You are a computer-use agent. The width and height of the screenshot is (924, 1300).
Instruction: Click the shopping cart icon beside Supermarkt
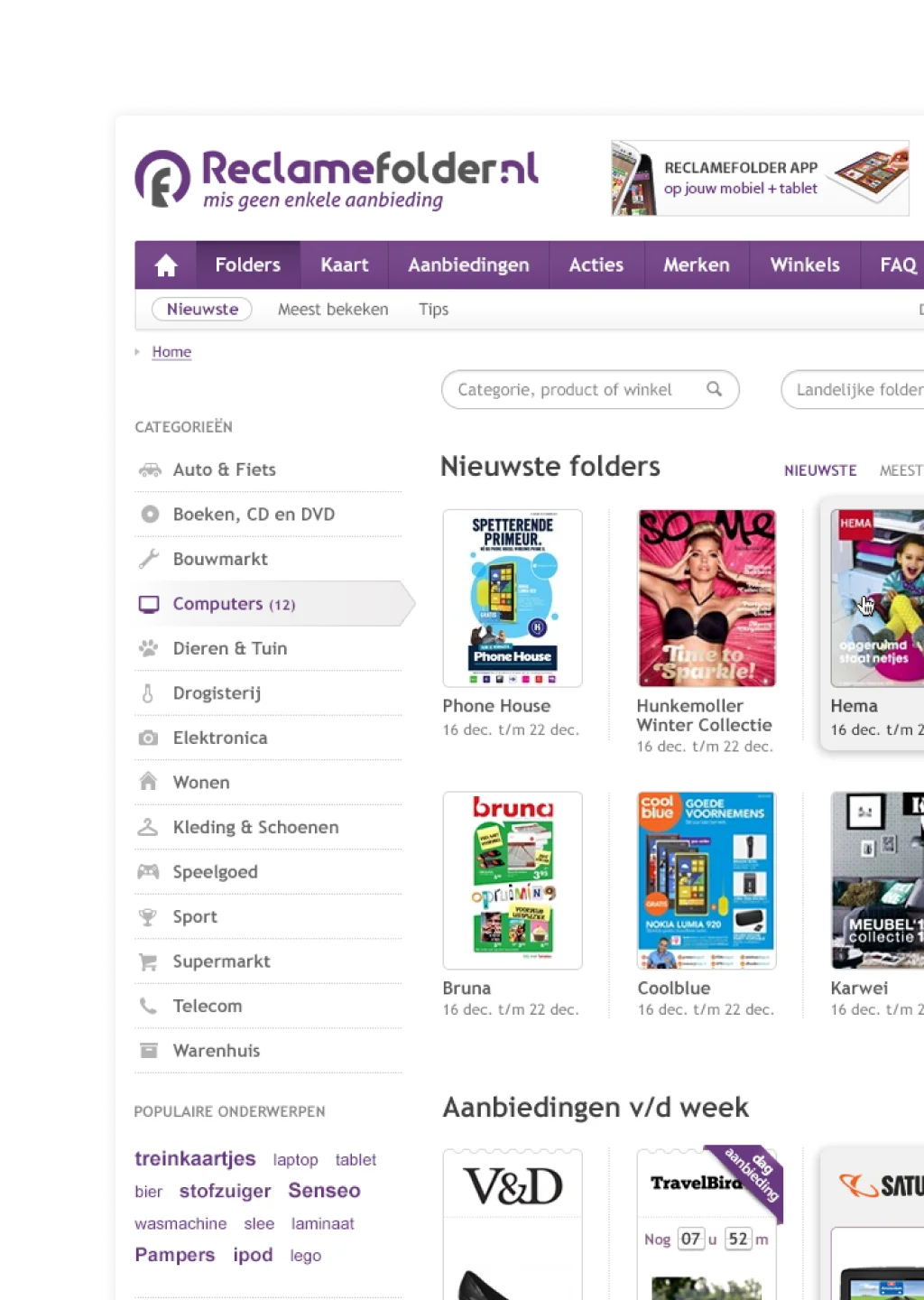tap(148, 961)
